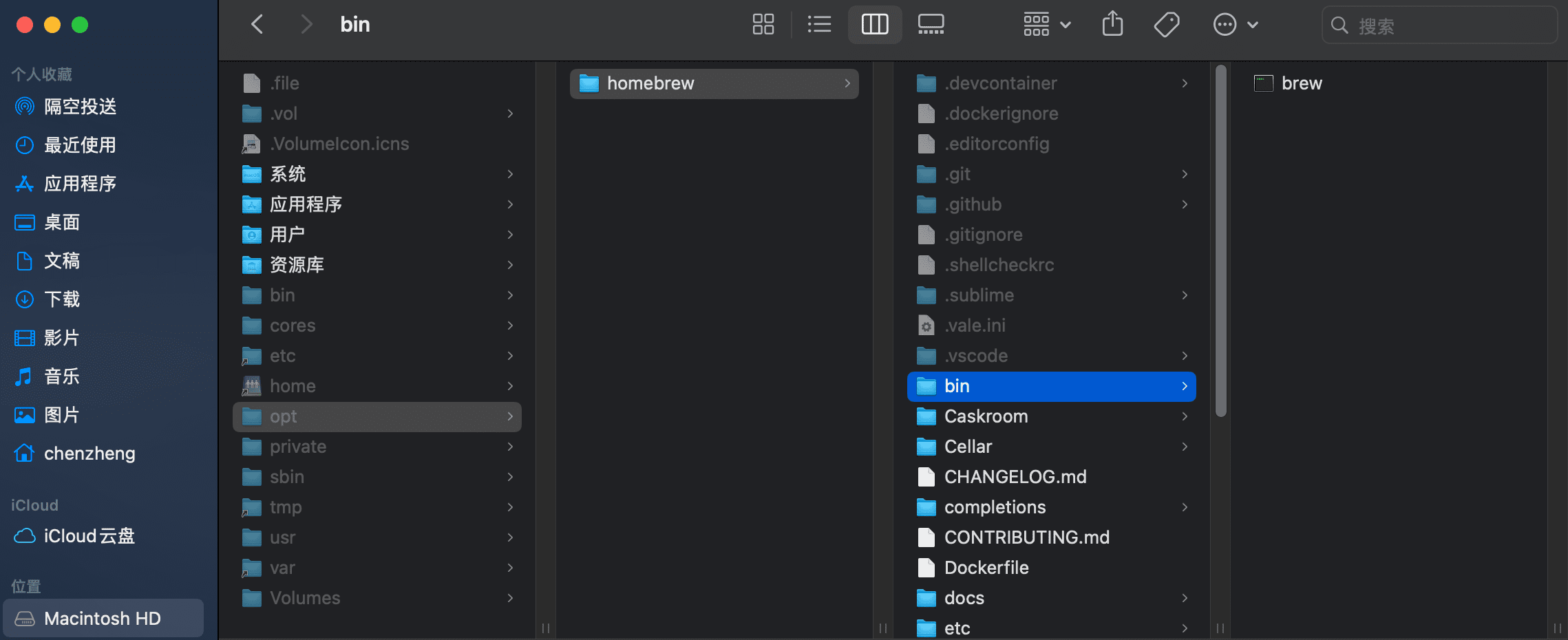The height and width of the screenshot is (640, 1568).
Task: Click the search field
Action: pos(1439,25)
